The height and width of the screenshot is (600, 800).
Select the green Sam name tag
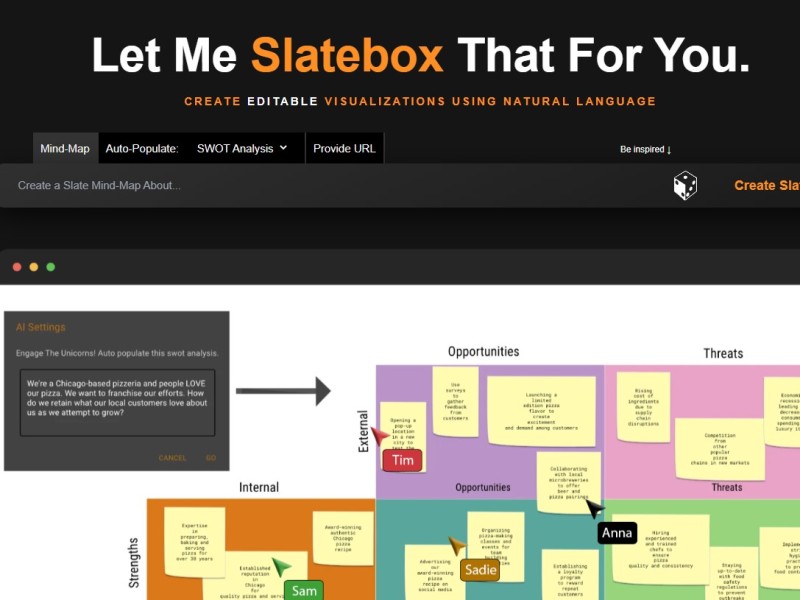[x=304, y=590]
